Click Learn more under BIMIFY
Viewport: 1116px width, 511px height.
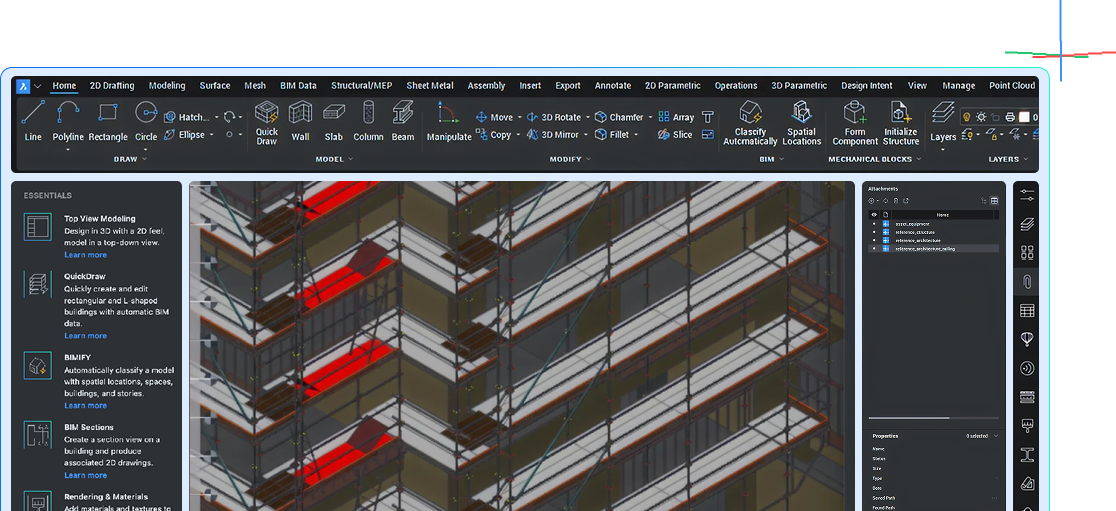(x=85, y=406)
